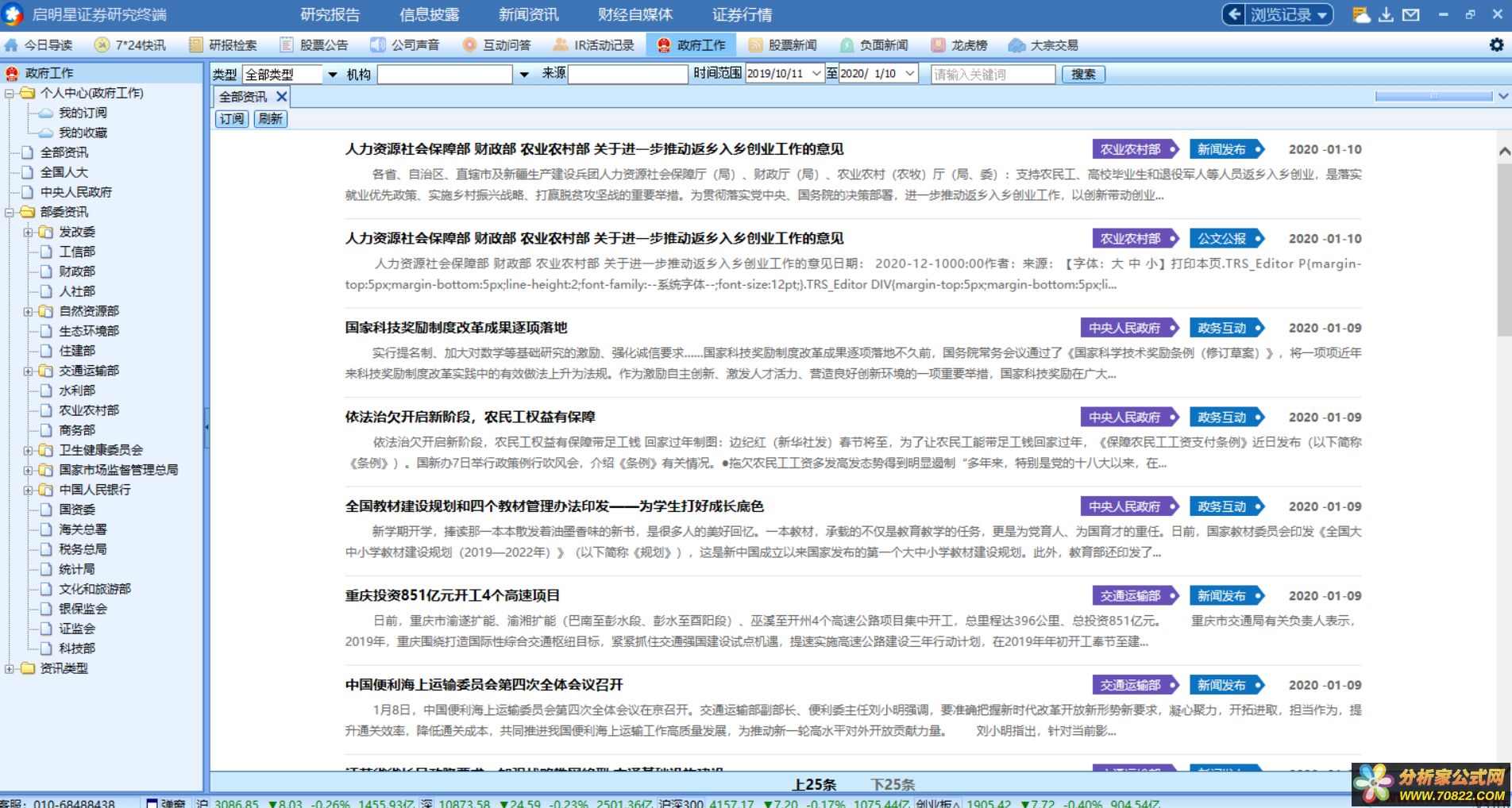Open 今日导读 home icon
The width and height of the screenshot is (1512, 808).
pyautogui.click(x=11, y=45)
